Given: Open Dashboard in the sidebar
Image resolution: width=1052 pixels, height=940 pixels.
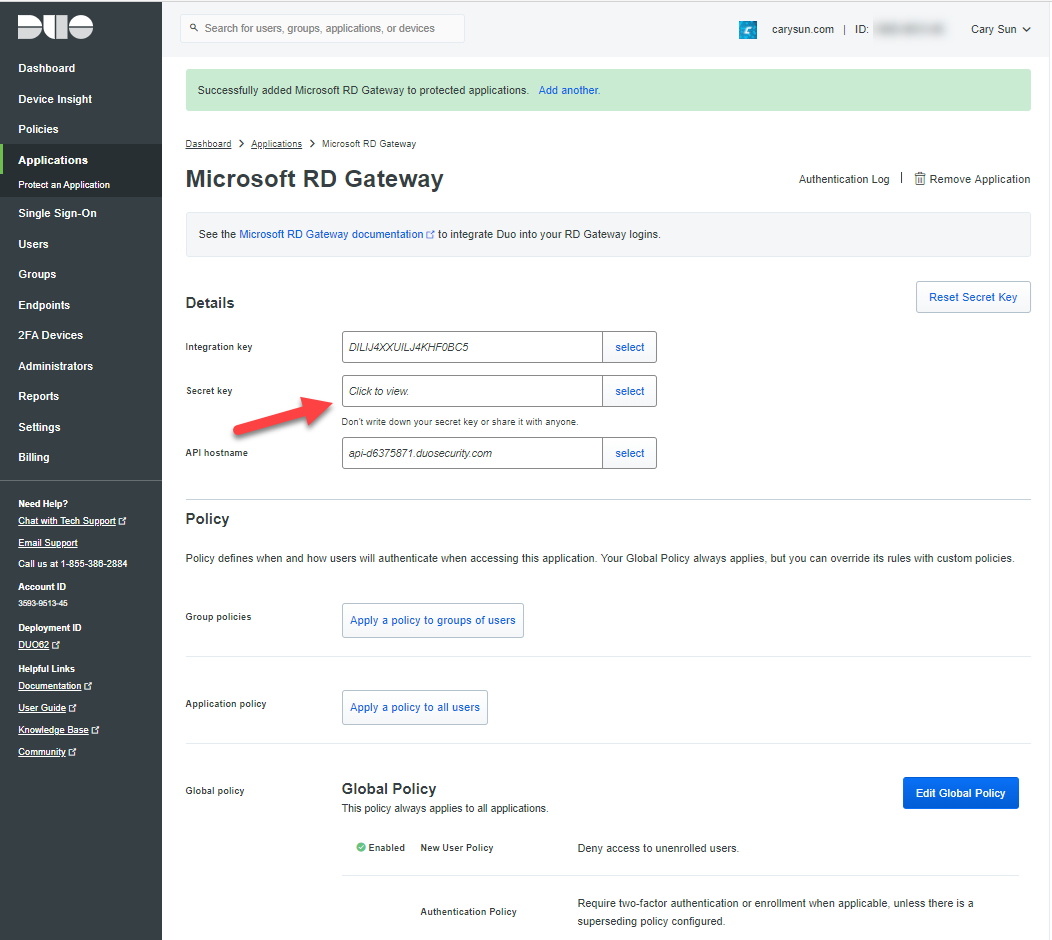Looking at the screenshot, I should [46, 68].
